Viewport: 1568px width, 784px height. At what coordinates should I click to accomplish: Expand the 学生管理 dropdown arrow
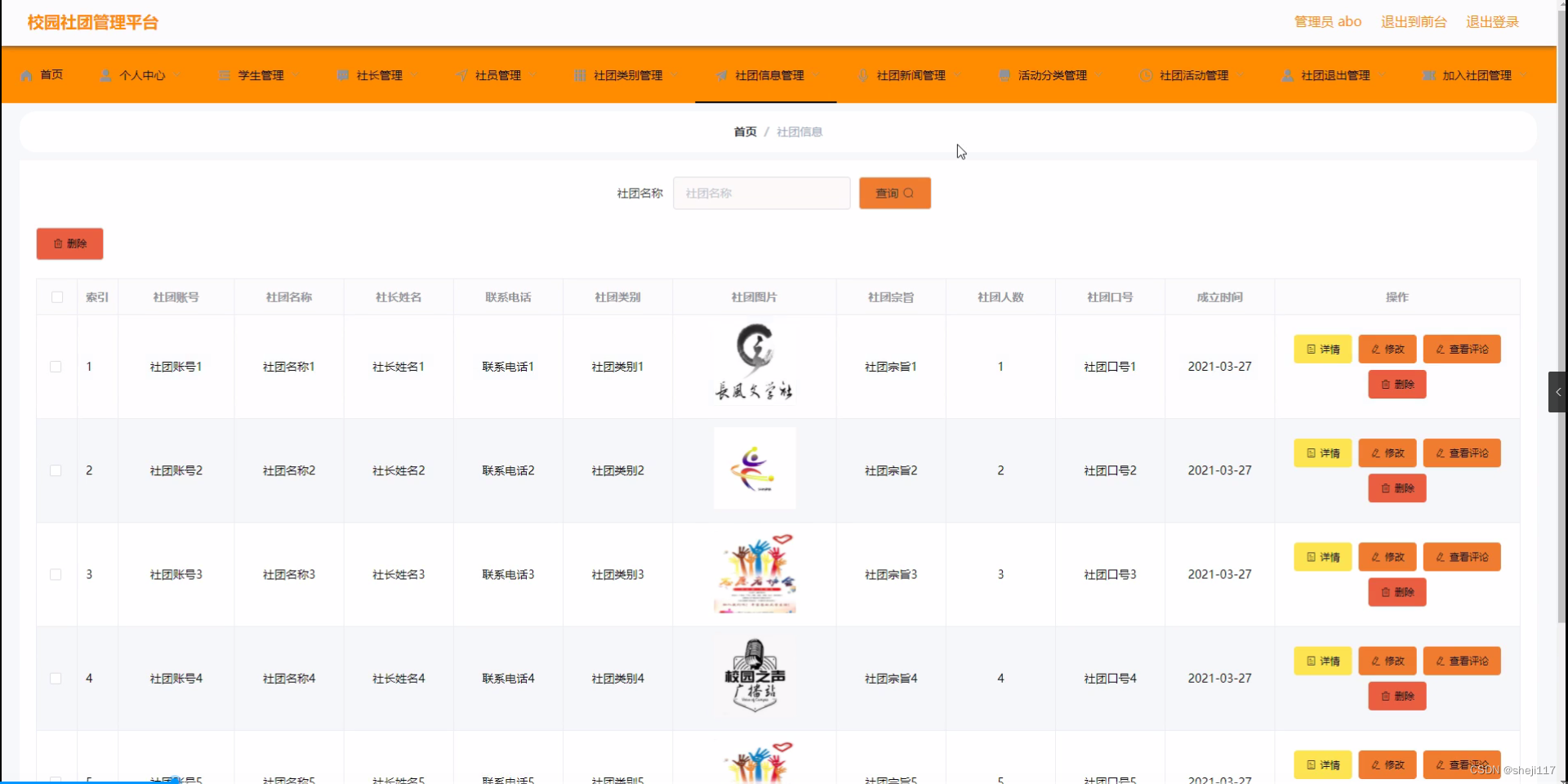[295, 75]
